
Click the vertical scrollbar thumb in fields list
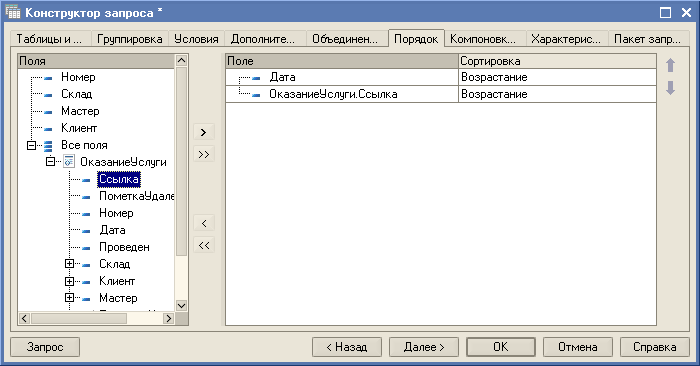[181, 161]
